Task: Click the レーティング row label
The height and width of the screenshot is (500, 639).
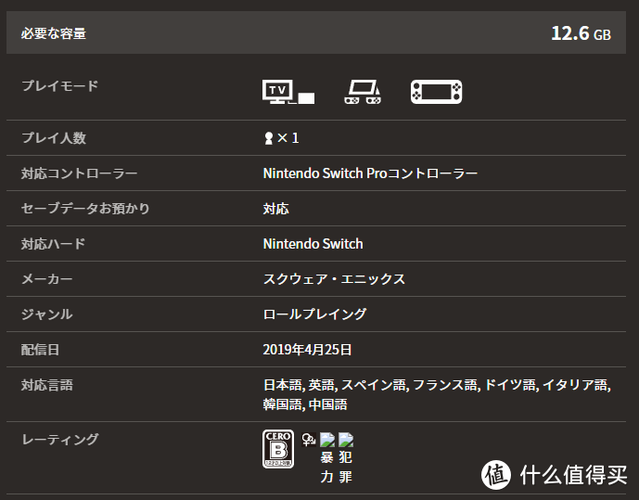Action: (60, 439)
